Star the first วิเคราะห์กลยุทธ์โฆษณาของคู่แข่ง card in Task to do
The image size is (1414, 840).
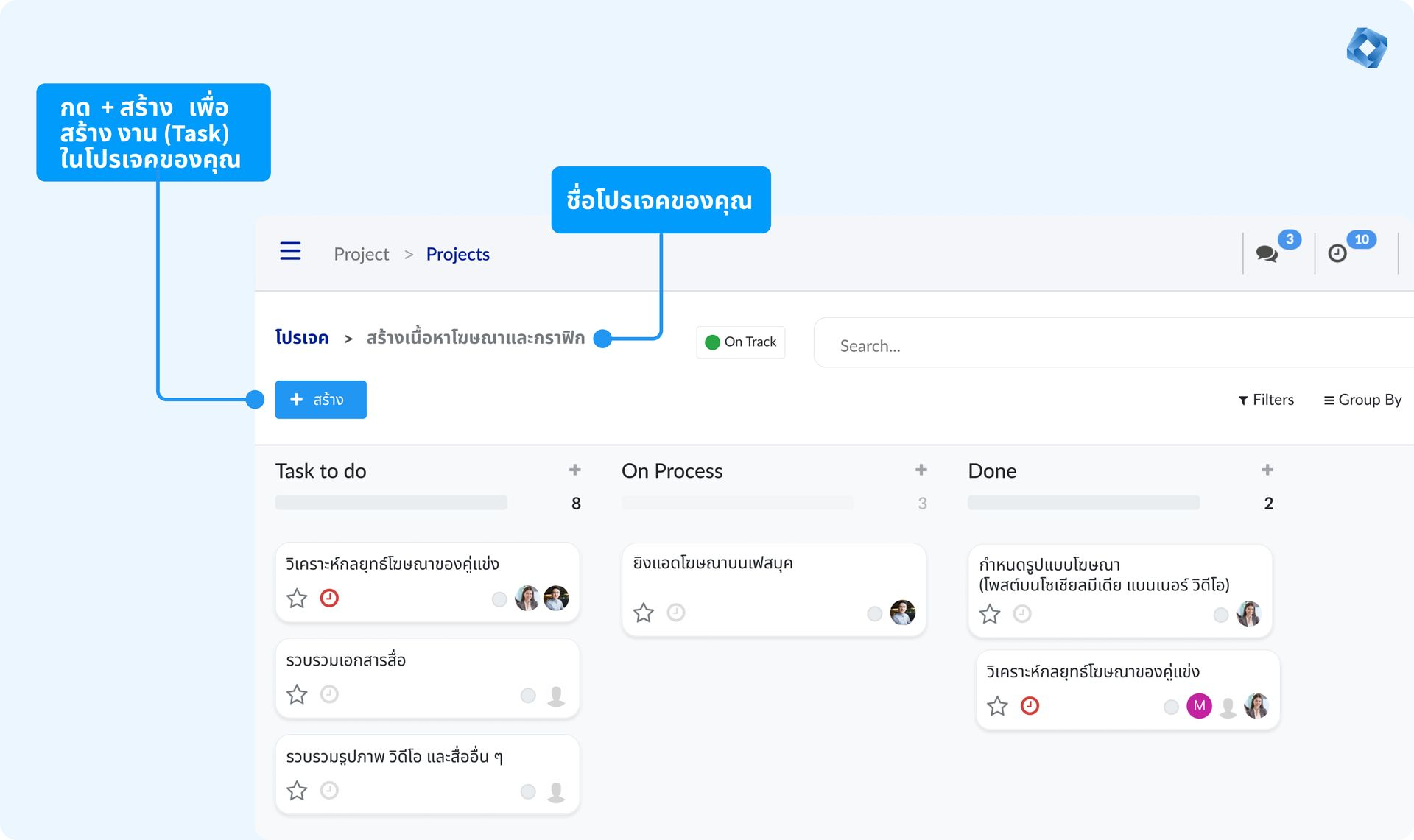[297, 598]
